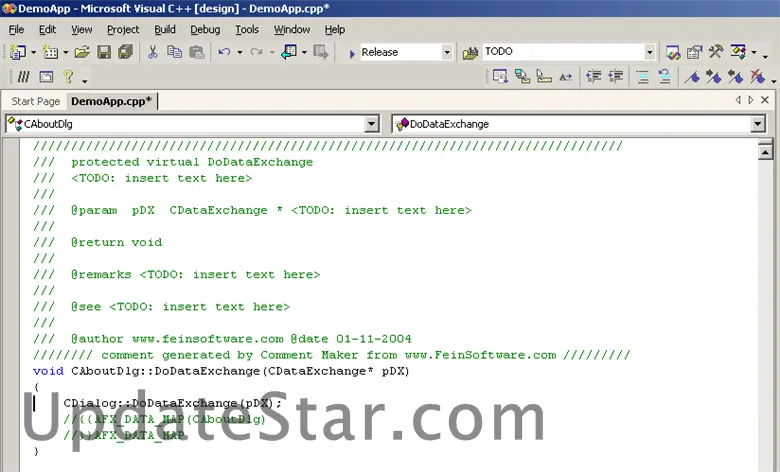Screen dimensions: 780x472
Task: Open the Release configuration dropdown
Action: (447, 52)
